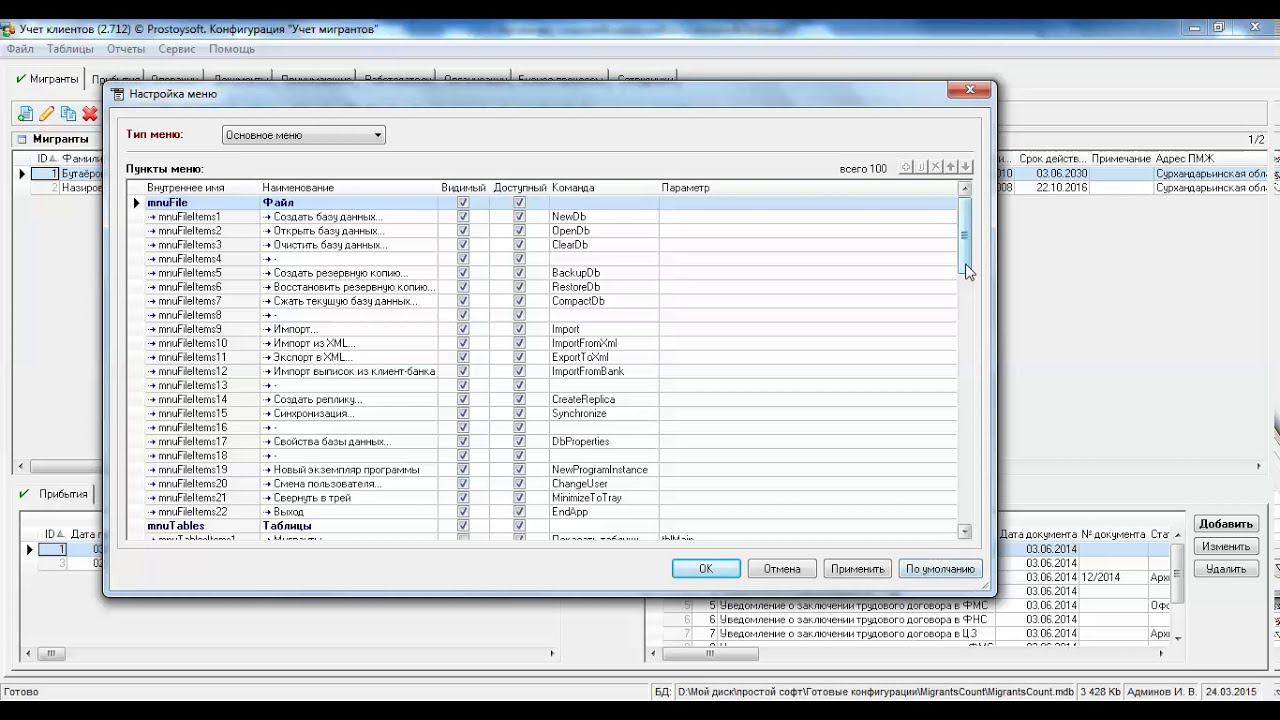
Task: Click the 'По умолчанию' button
Action: (x=940, y=569)
